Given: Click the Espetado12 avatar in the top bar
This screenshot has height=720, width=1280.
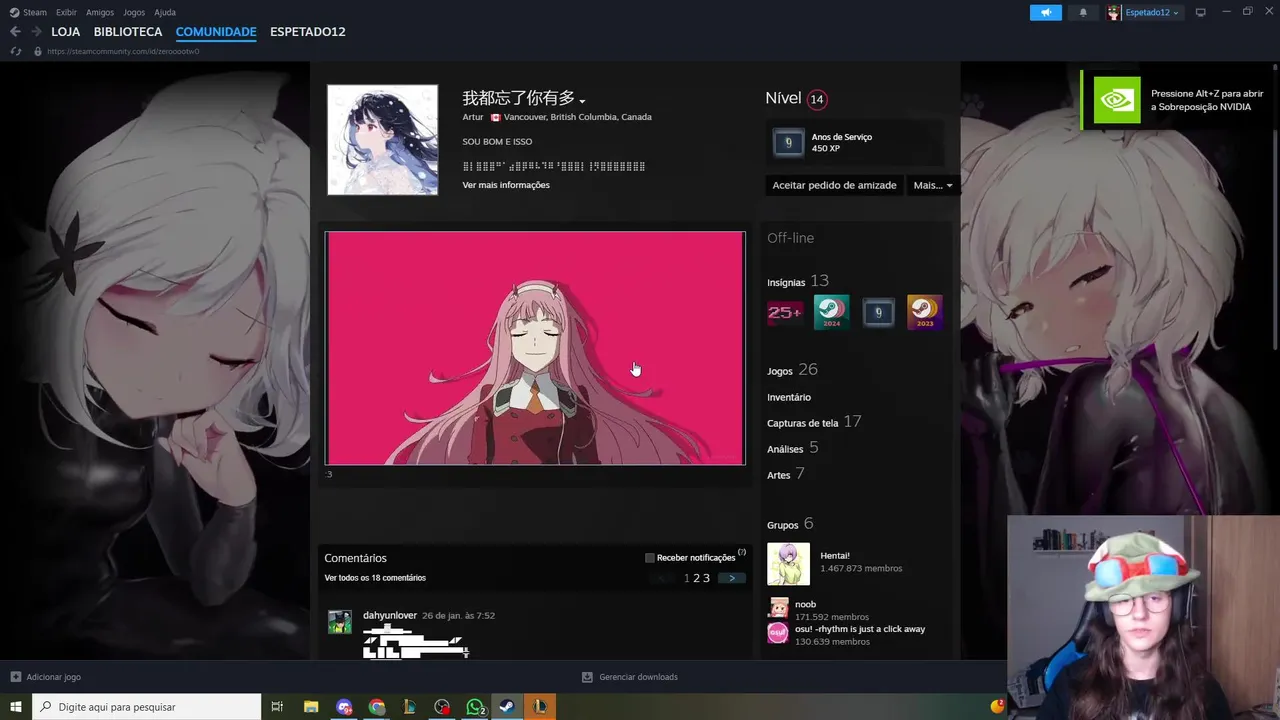Looking at the screenshot, I should (x=1114, y=12).
